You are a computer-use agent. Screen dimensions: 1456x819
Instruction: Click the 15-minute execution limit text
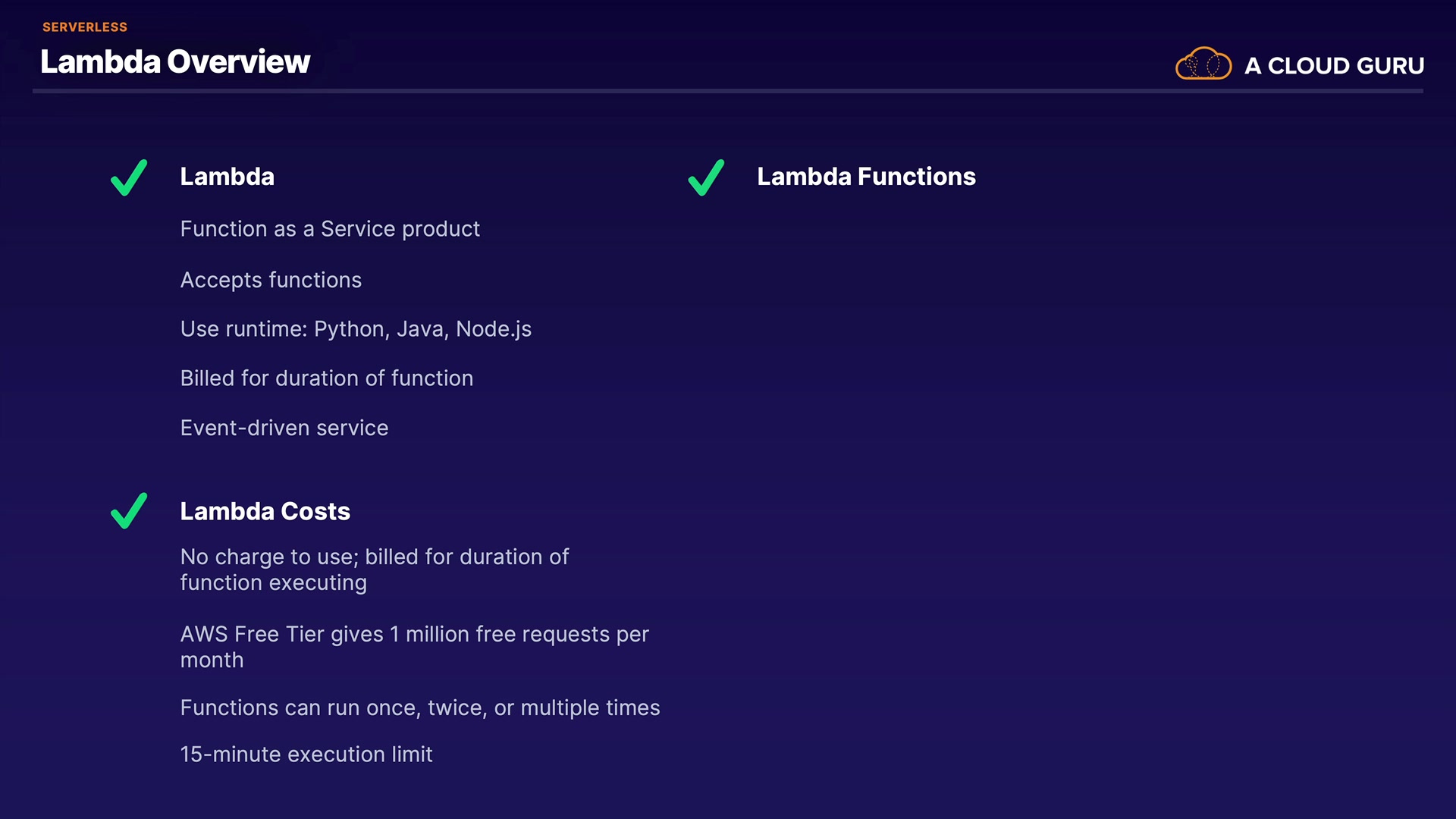(306, 755)
